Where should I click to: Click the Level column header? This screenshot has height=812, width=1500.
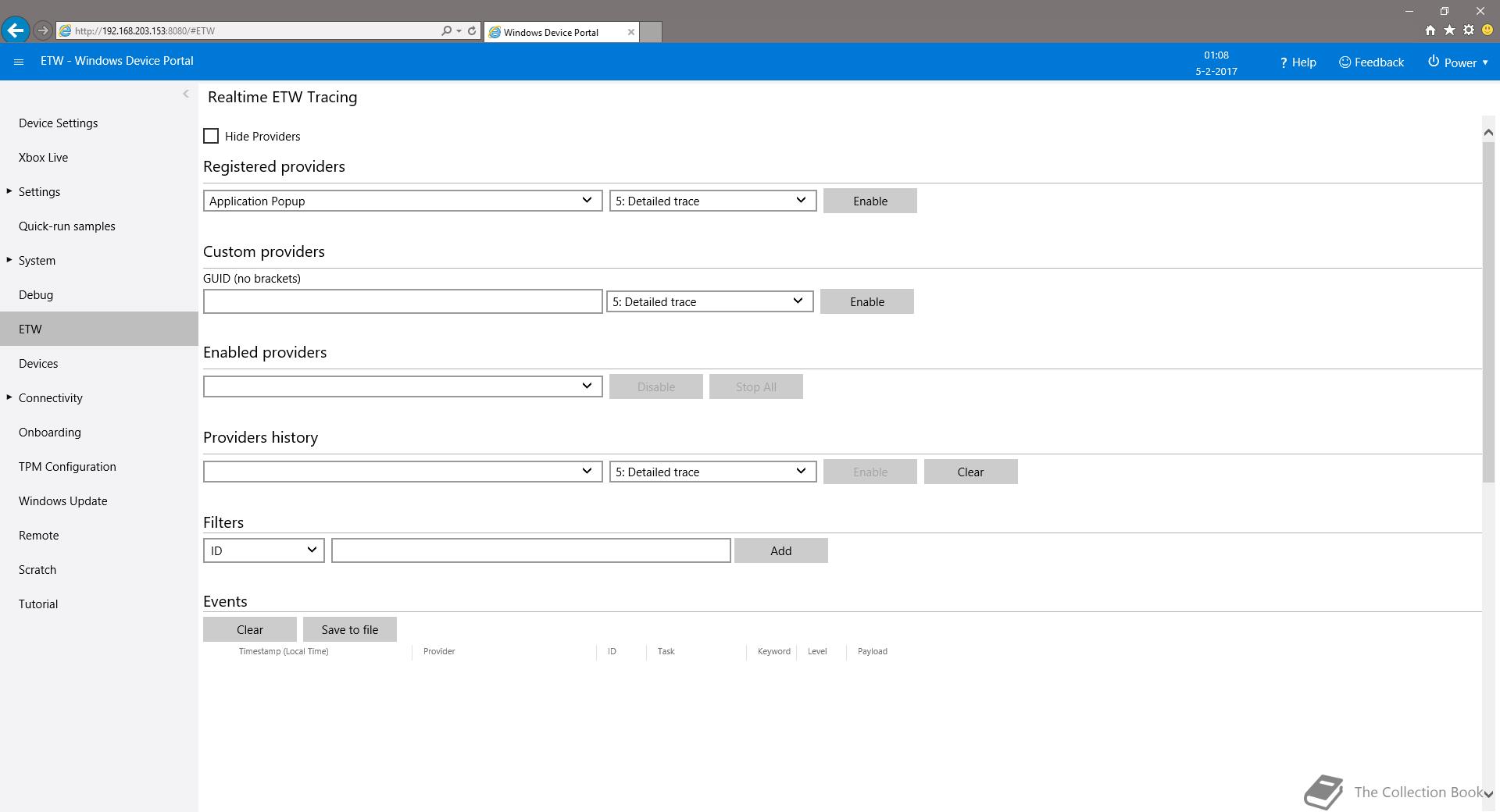[817, 651]
